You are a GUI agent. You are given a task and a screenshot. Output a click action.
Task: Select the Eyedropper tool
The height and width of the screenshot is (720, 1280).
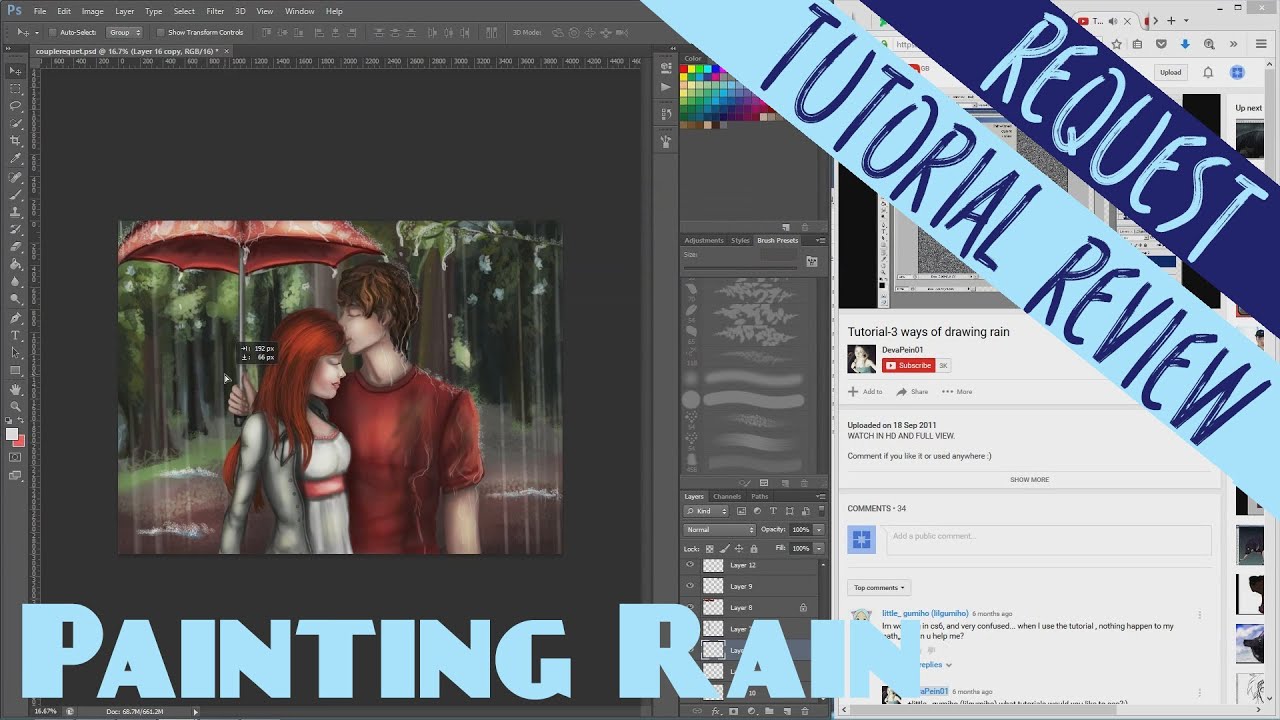click(15, 158)
